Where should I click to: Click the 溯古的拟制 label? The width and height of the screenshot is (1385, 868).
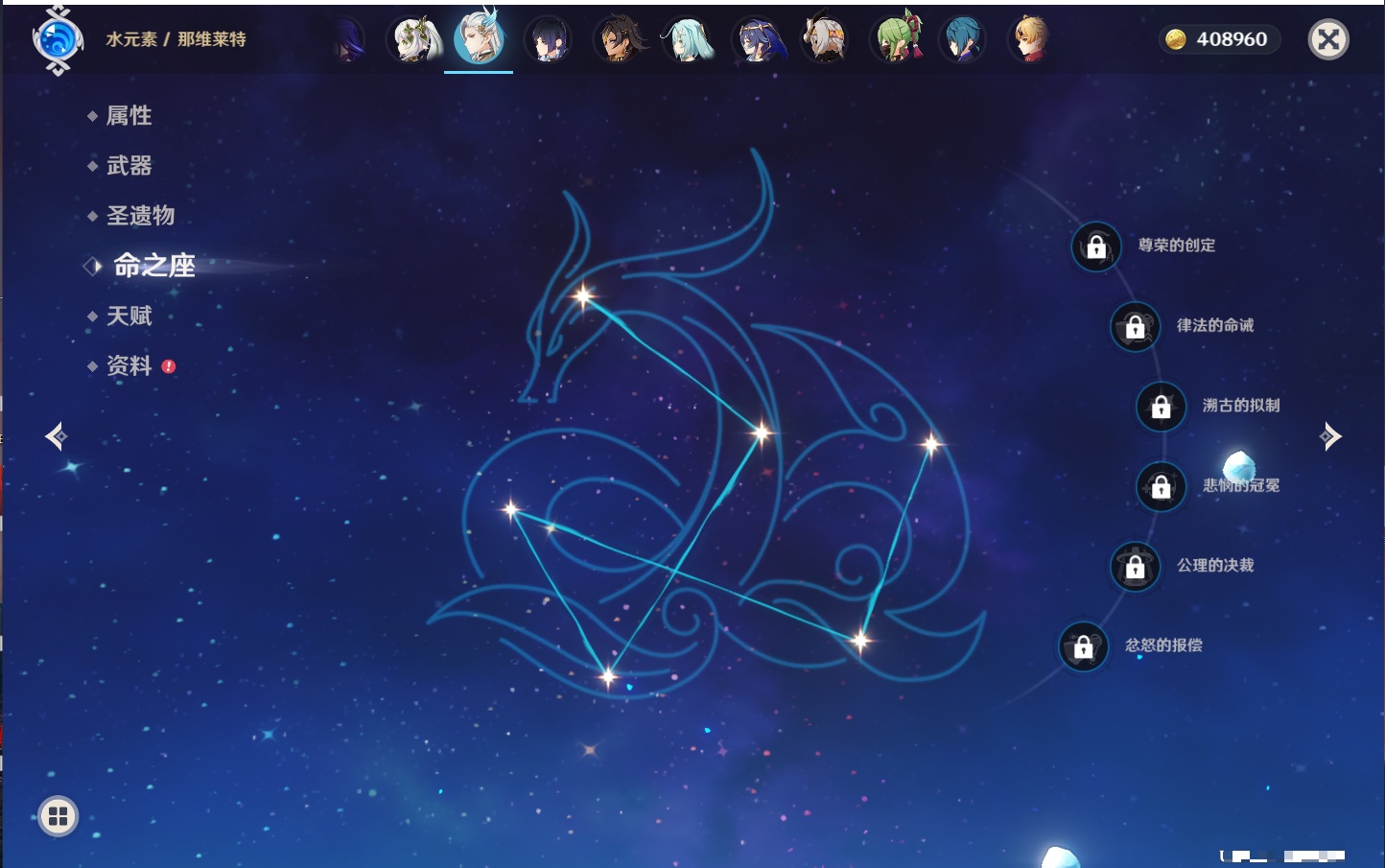tap(1241, 405)
